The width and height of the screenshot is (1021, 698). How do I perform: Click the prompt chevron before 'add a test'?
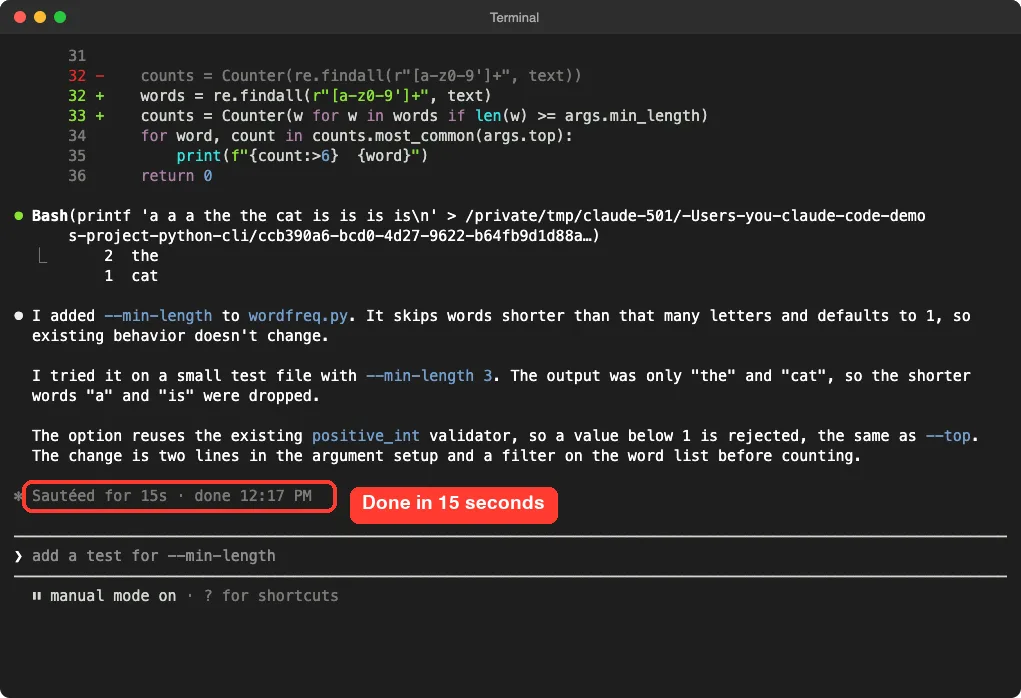pos(18,556)
